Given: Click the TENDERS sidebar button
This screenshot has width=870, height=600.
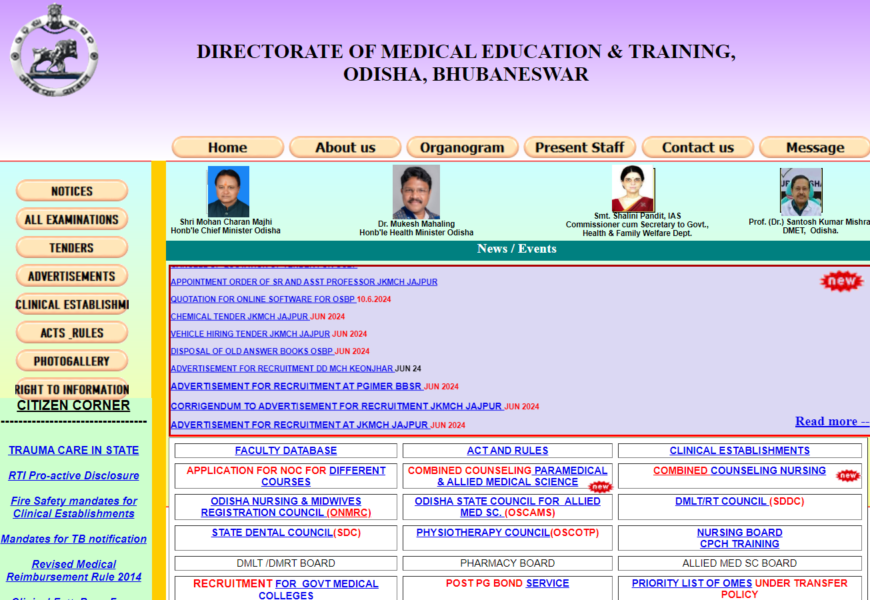Looking at the screenshot, I should click(x=72, y=248).
